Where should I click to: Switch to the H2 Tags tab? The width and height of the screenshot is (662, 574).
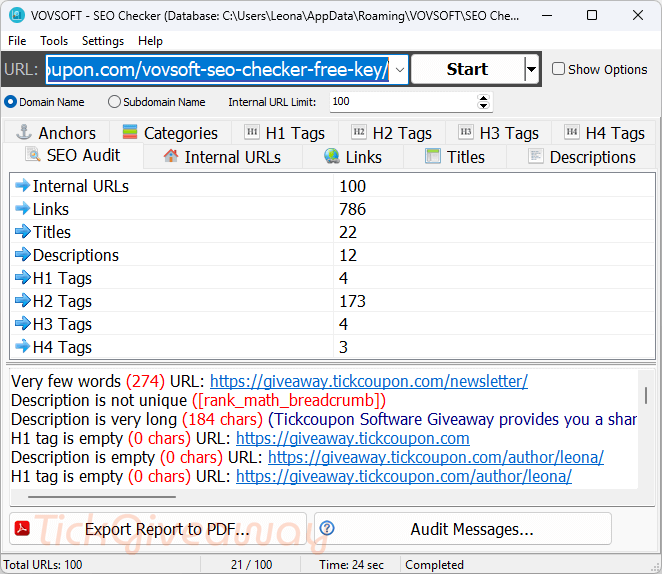392,133
